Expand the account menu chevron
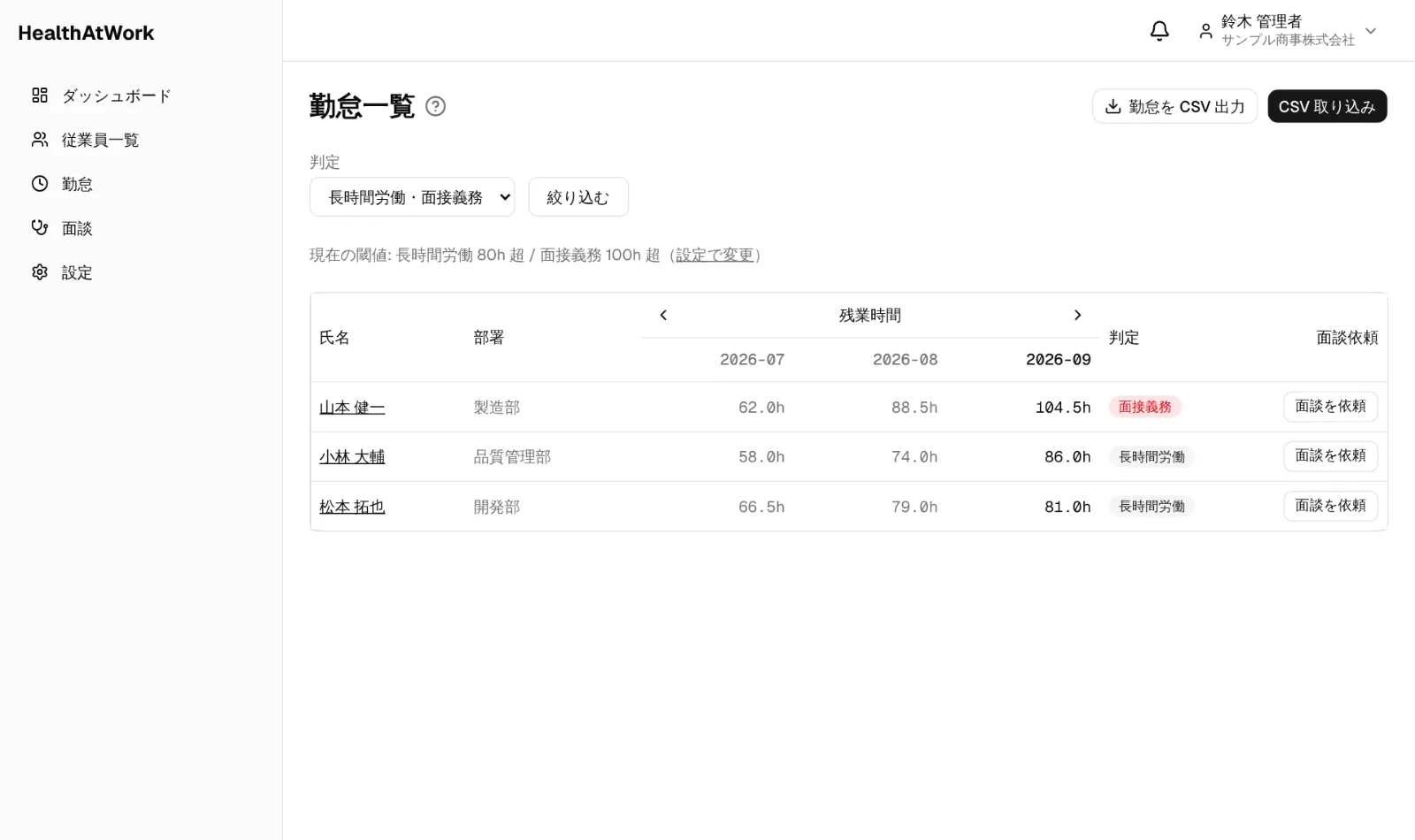This screenshot has height=840, width=1415. coord(1371,31)
